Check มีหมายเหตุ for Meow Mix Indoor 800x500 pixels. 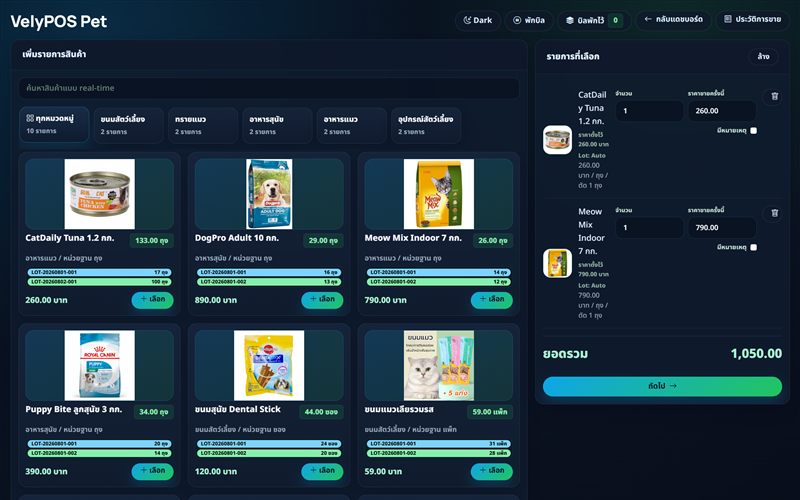[x=754, y=247]
